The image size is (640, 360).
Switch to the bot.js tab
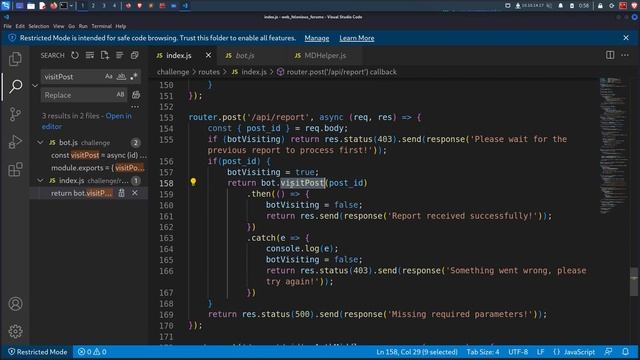(x=245, y=55)
